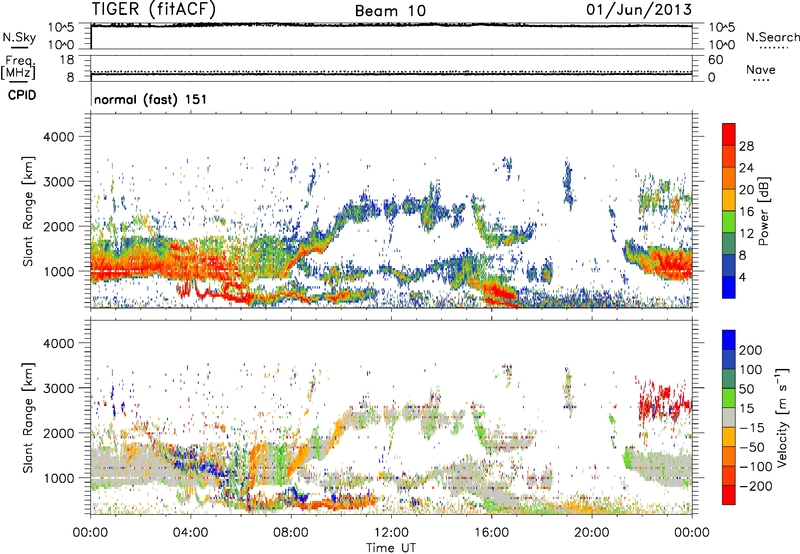Click the gray segment of velocity colorbar
The width and height of the screenshot is (800, 554).
(x=729, y=417)
